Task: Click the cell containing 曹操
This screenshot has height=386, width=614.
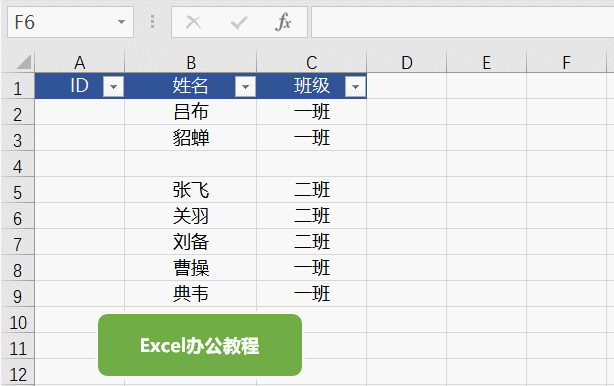Action: point(191,268)
